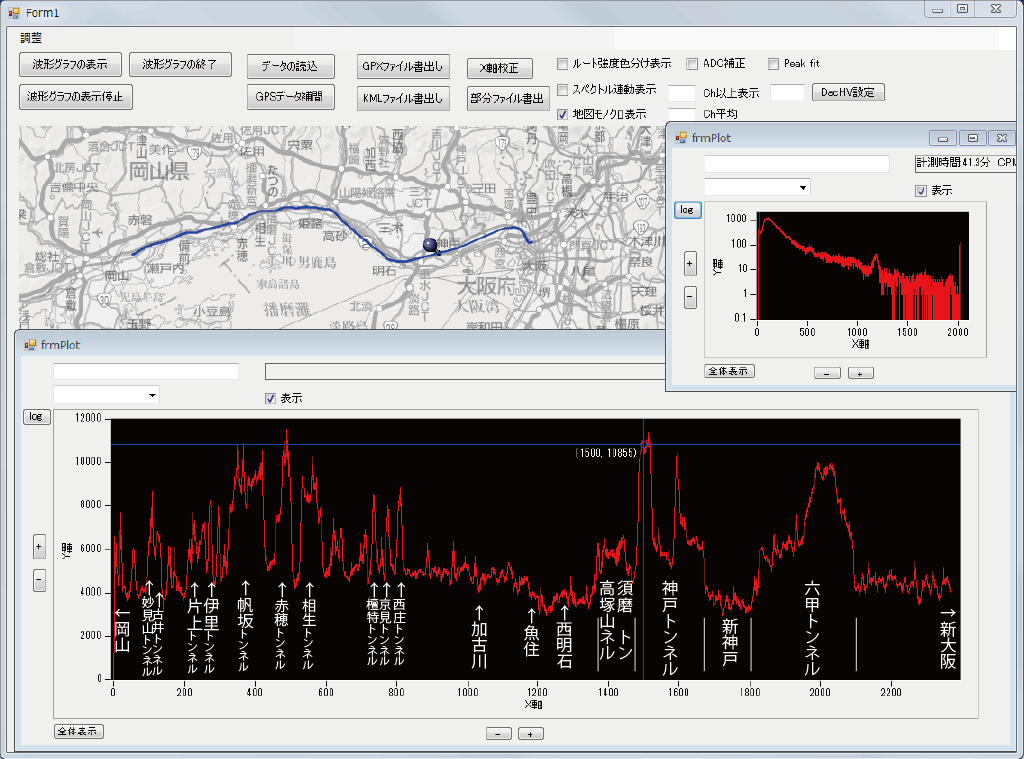The image size is (1024, 759).
Task: Click the Ch以上表示 input field
Action: [682, 93]
